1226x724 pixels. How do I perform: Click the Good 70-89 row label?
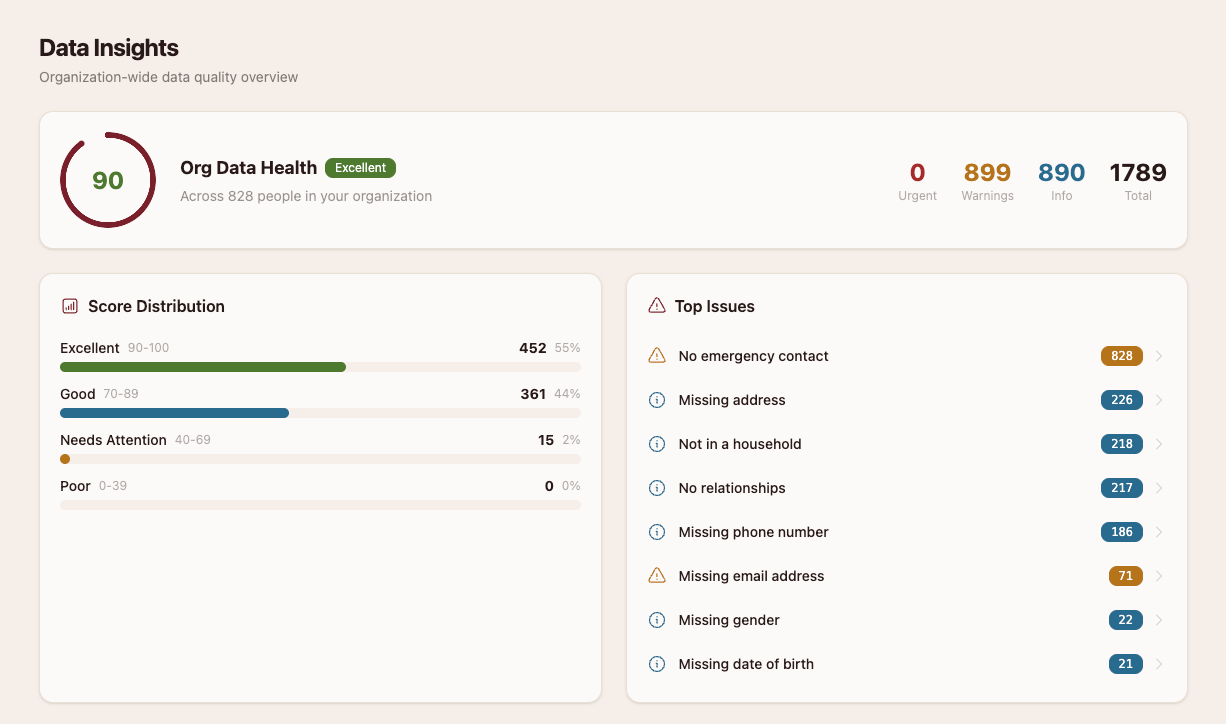pyautogui.click(x=99, y=394)
